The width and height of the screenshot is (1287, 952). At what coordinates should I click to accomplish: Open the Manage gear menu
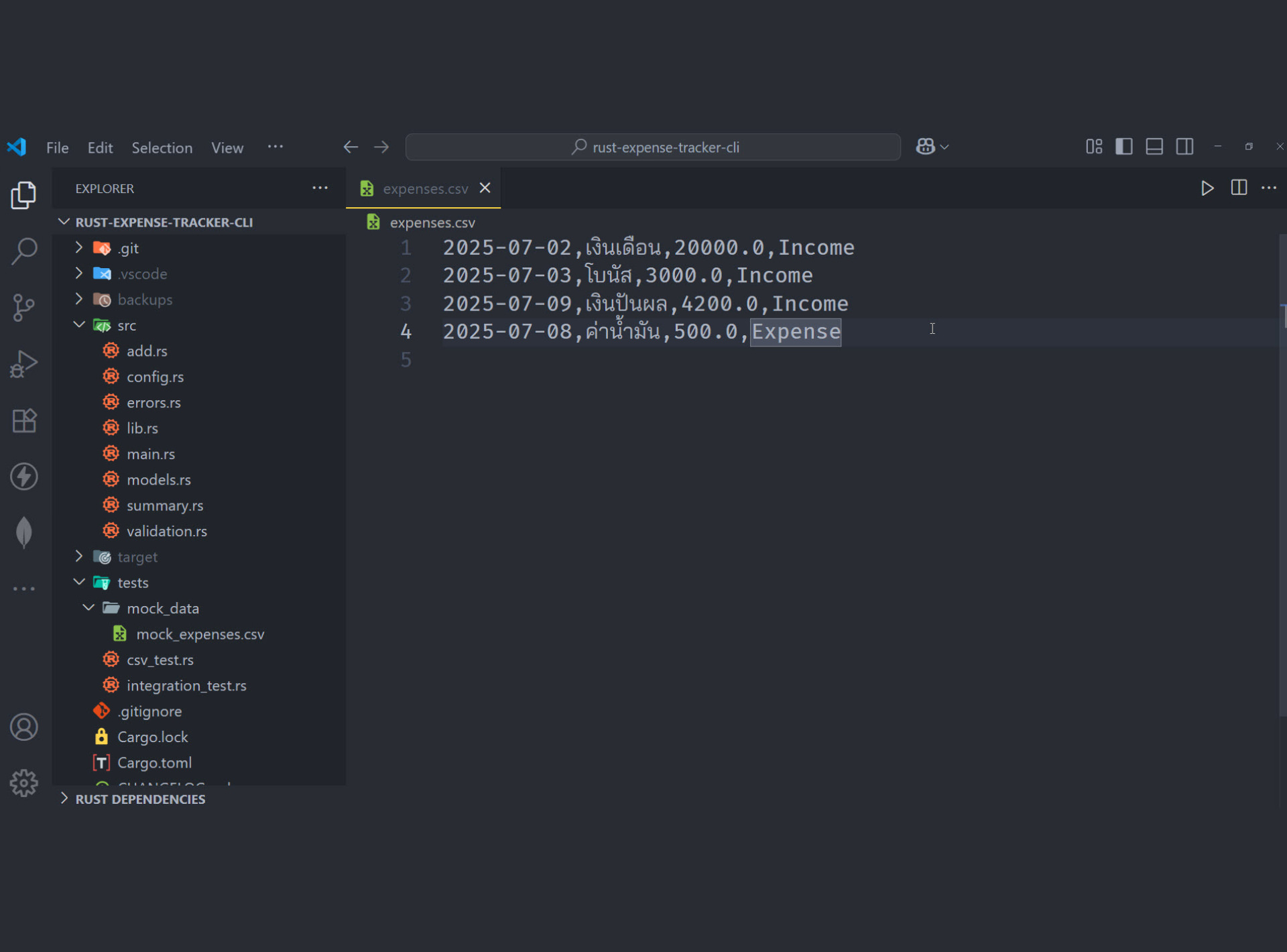[24, 783]
